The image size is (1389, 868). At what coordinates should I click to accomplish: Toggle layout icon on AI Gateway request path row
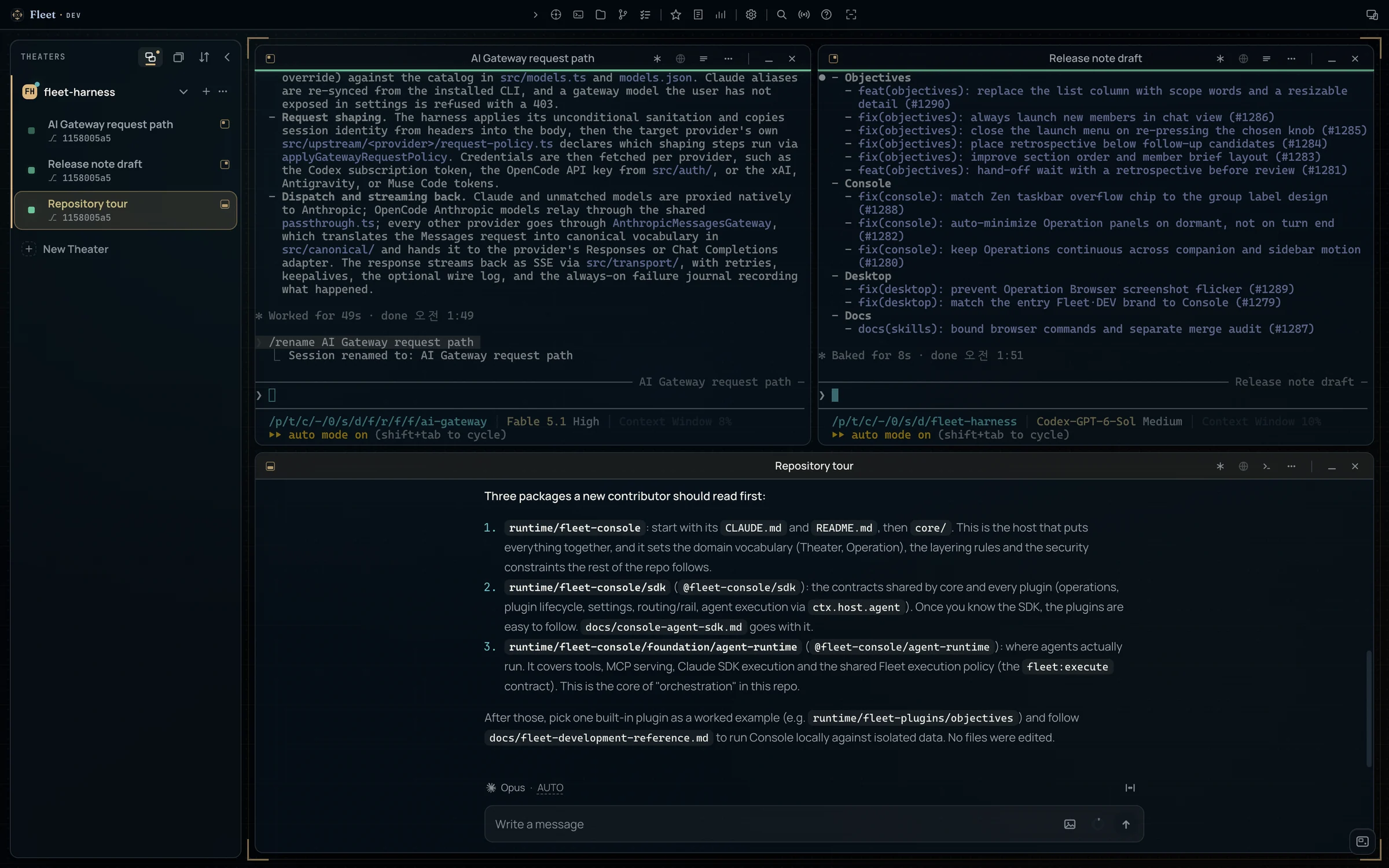click(225, 124)
